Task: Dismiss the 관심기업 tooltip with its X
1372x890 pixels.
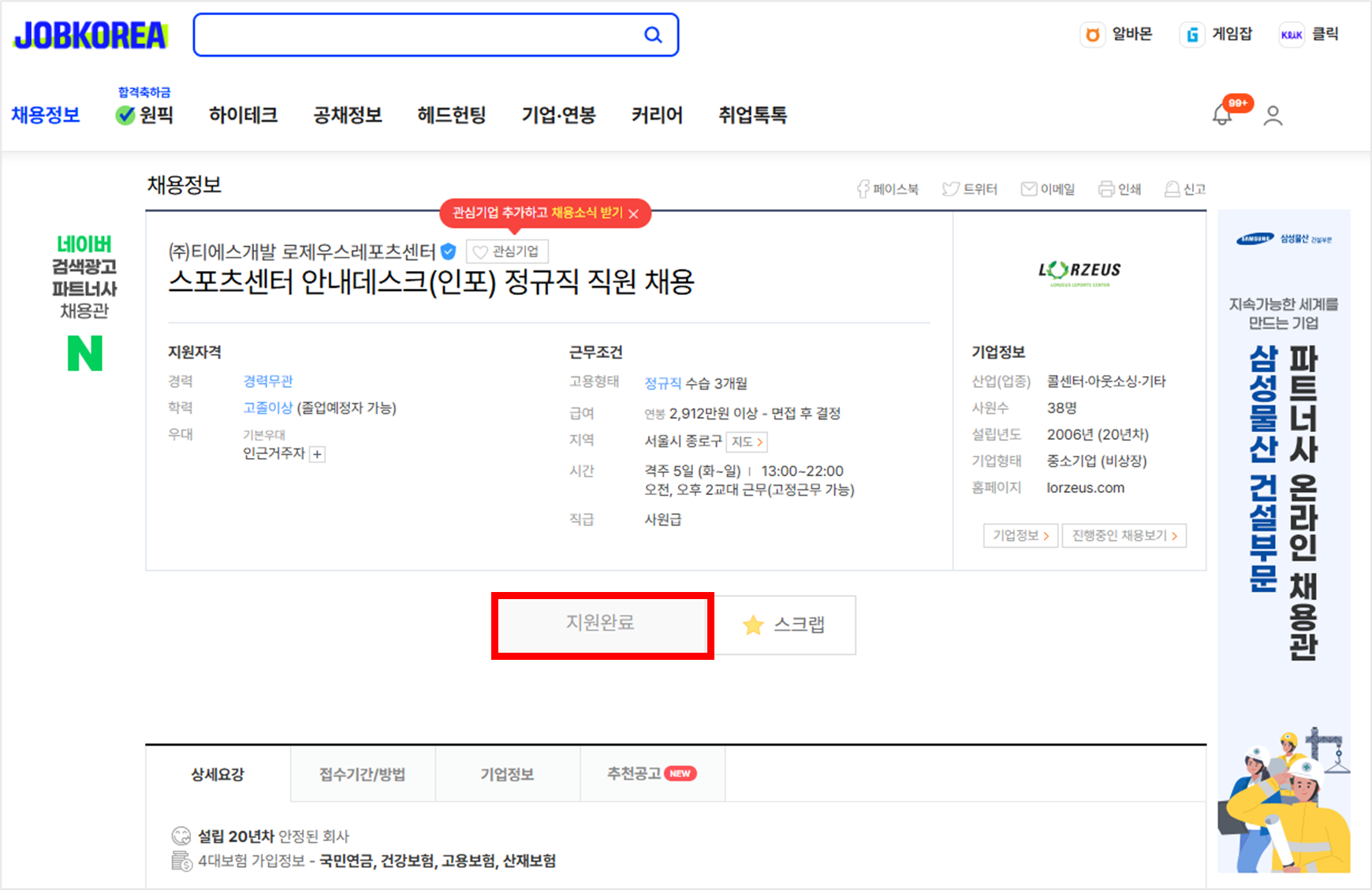Action: tap(633, 213)
